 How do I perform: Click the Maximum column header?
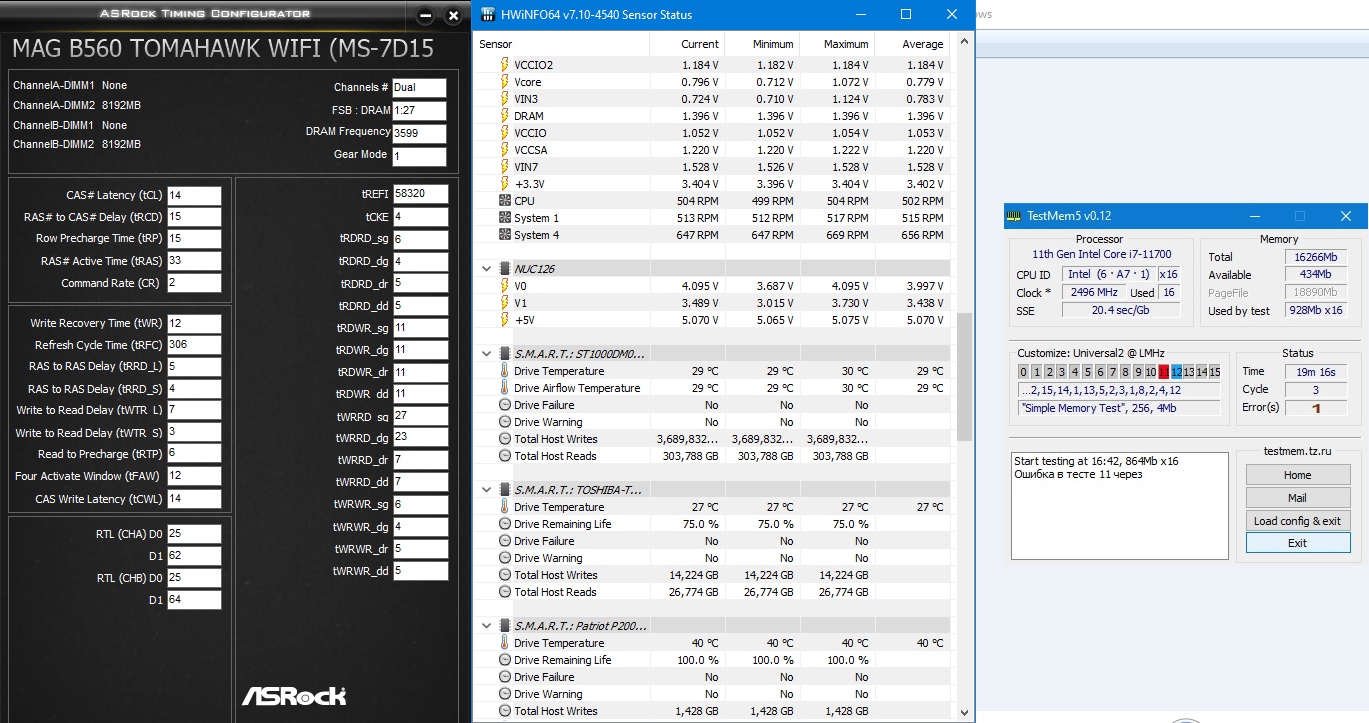pyautogui.click(x=836, y=44)
